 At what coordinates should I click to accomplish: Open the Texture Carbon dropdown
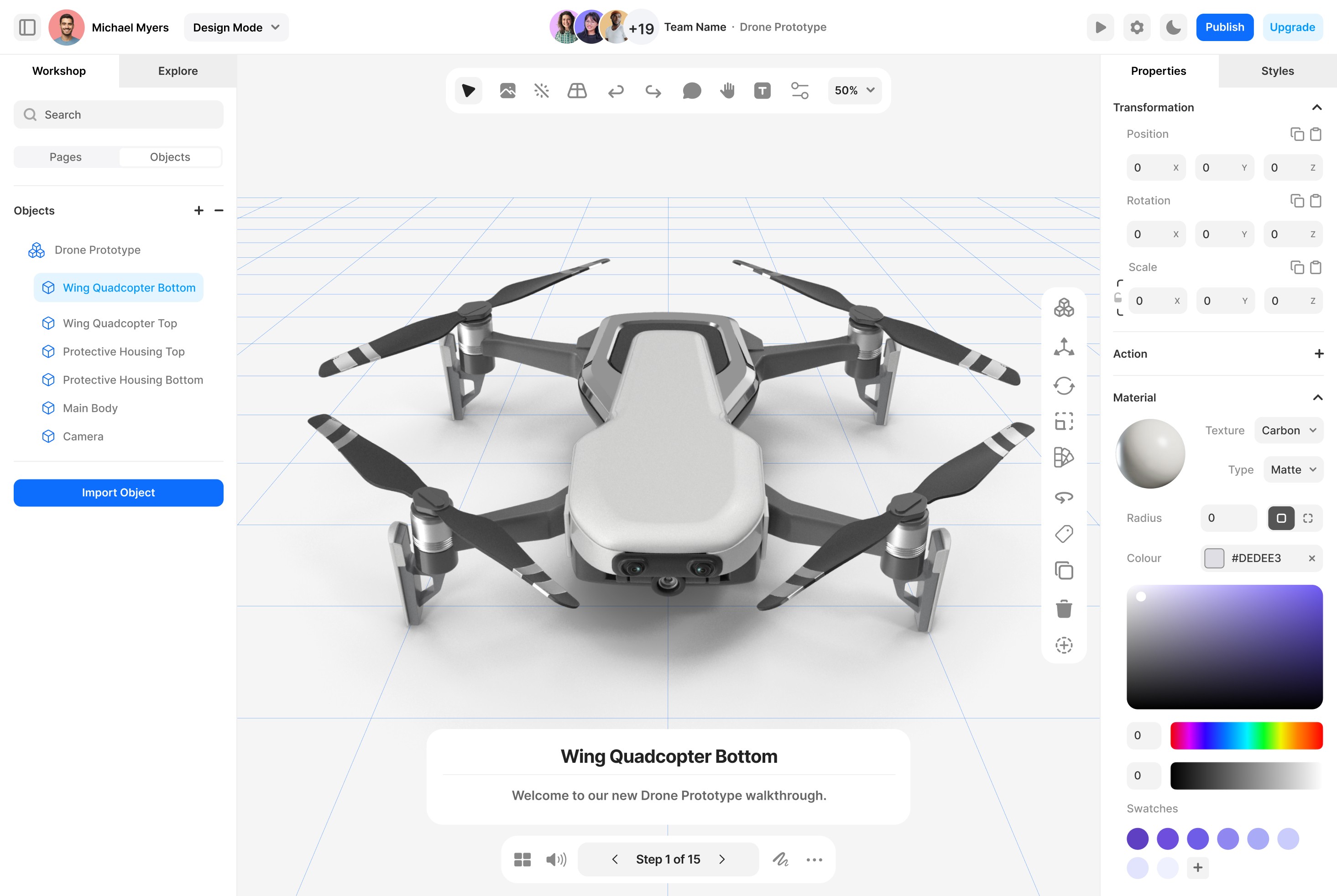click(1289, 430)
